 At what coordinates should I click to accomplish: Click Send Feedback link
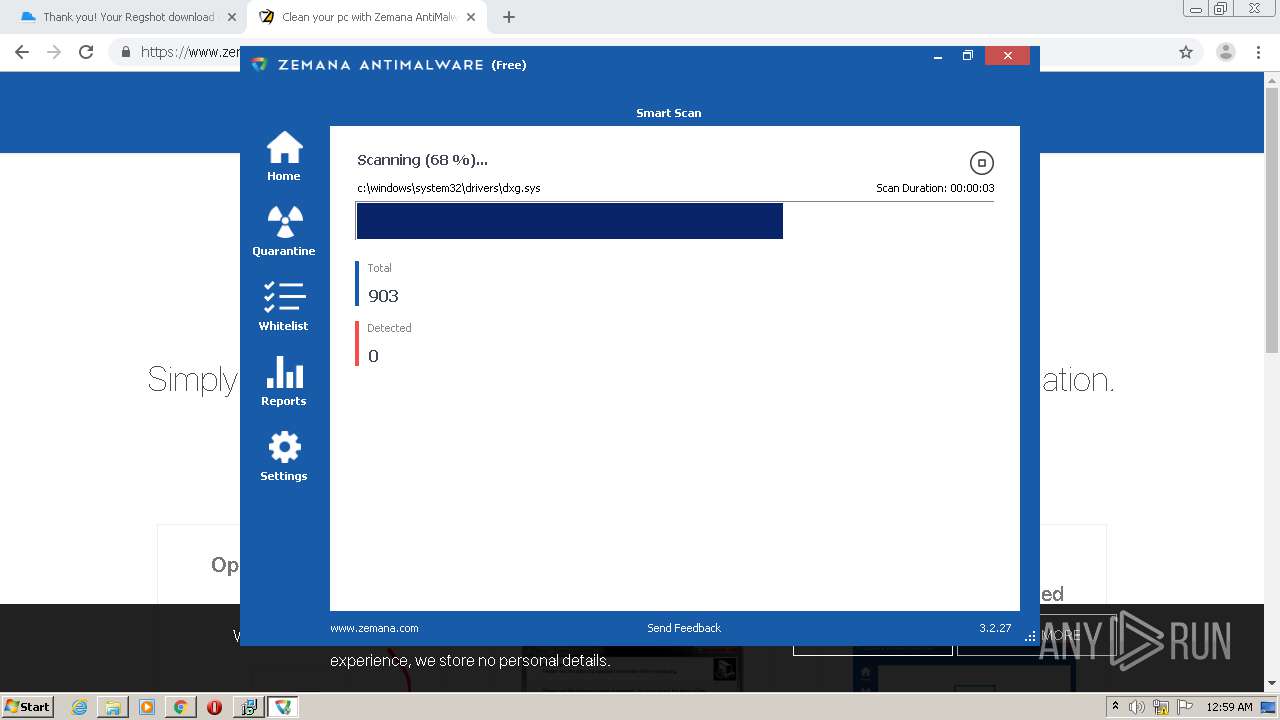click(684, 628)
